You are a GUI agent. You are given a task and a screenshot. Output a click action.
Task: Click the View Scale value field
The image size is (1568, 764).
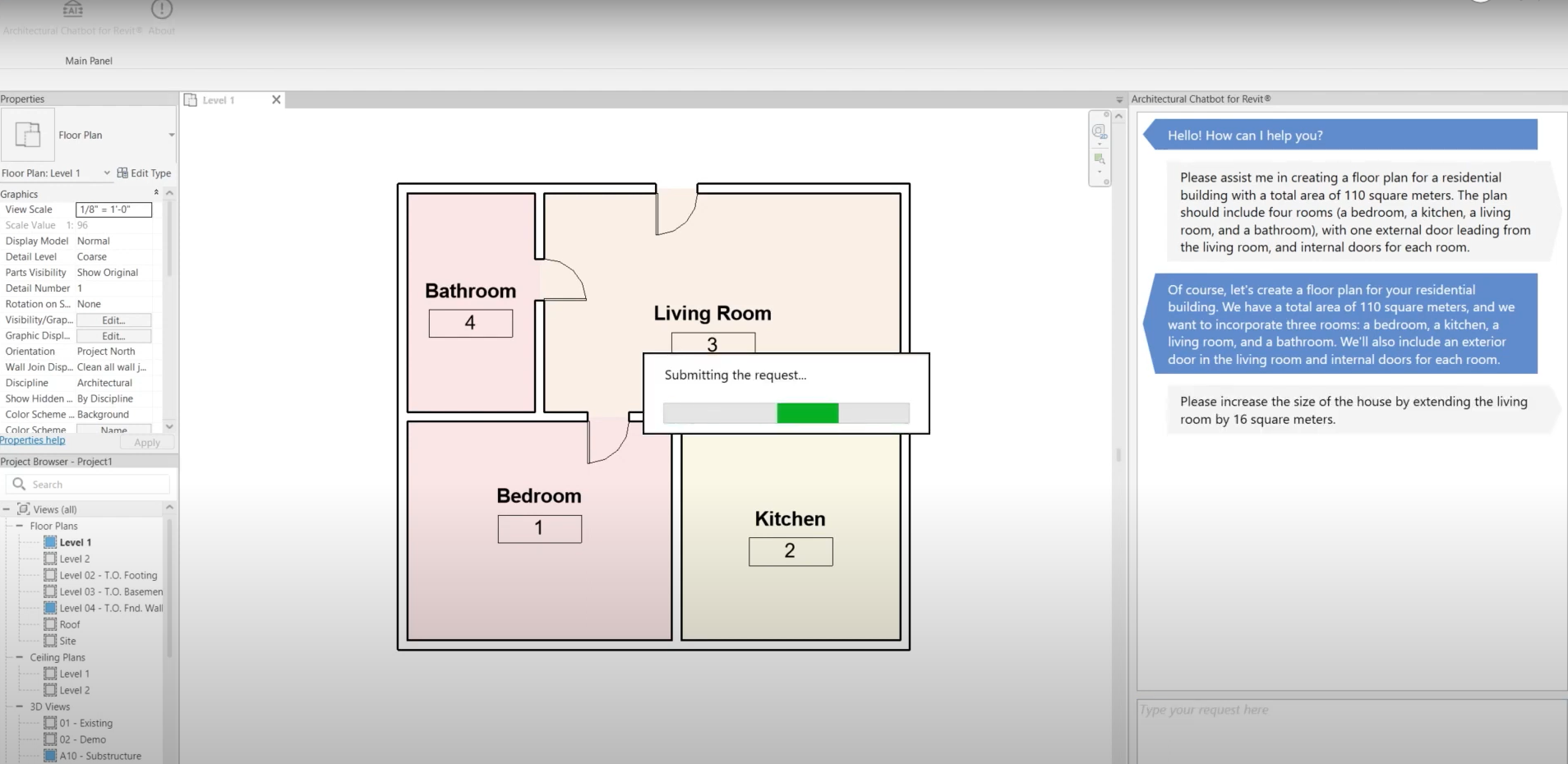(113, 209)
